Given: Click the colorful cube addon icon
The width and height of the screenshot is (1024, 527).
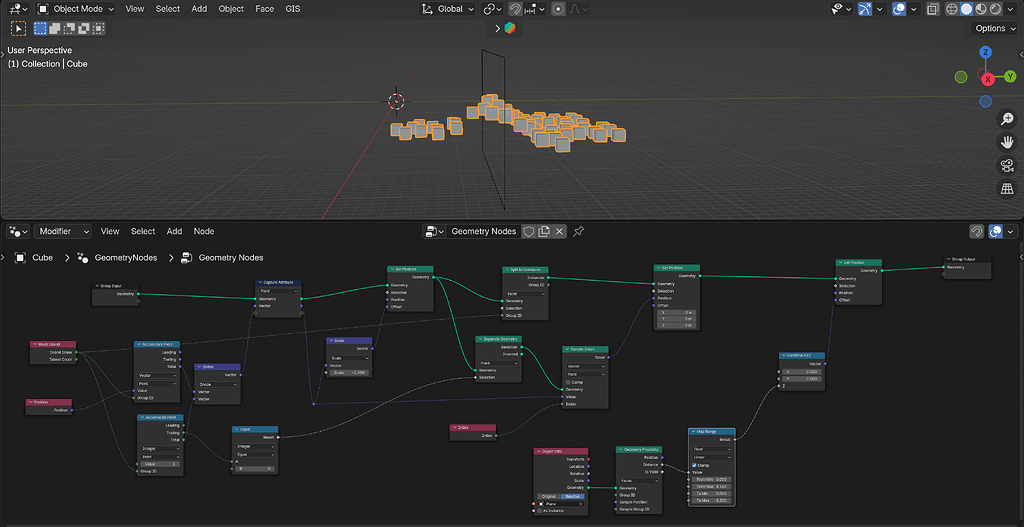Looking at the screenshot, I should tap(510, 28).
